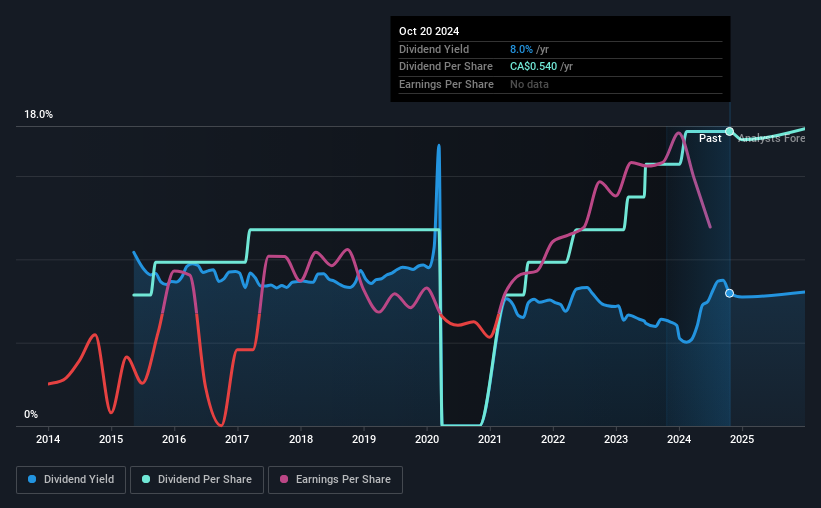Click the Analysts Forecast label
Viewport: 821px width, 508px height.
coord(771,138)
